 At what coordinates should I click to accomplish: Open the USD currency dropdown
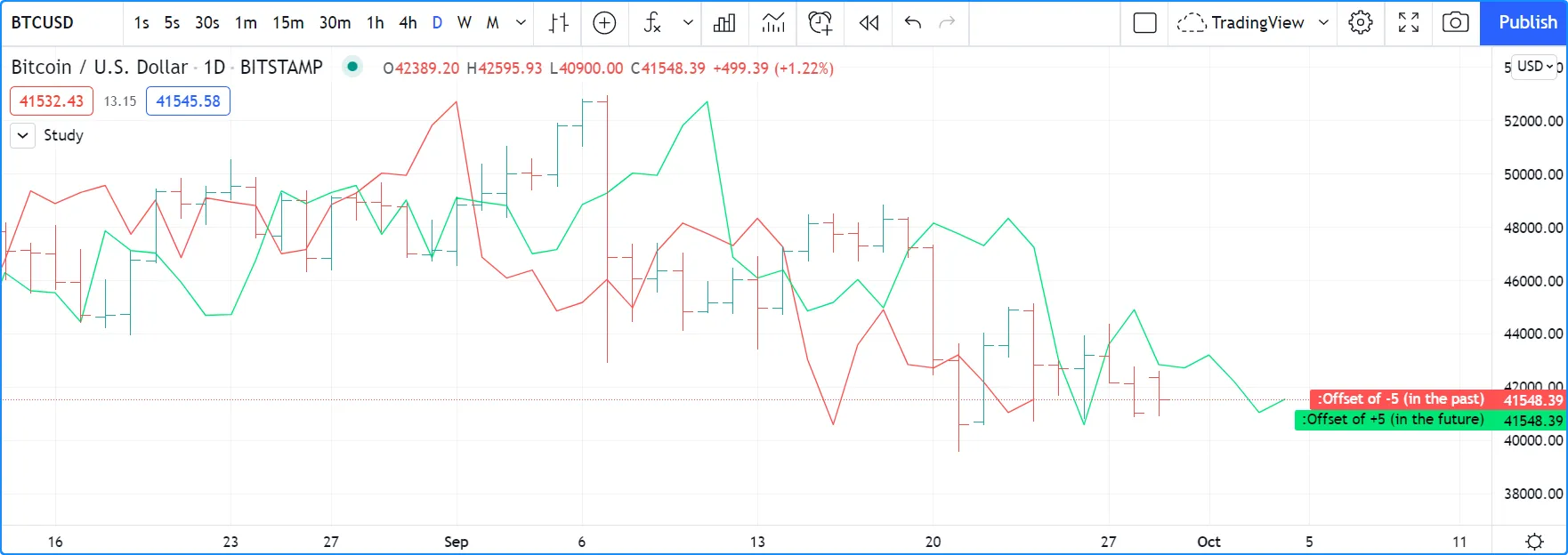[1535, 67]
